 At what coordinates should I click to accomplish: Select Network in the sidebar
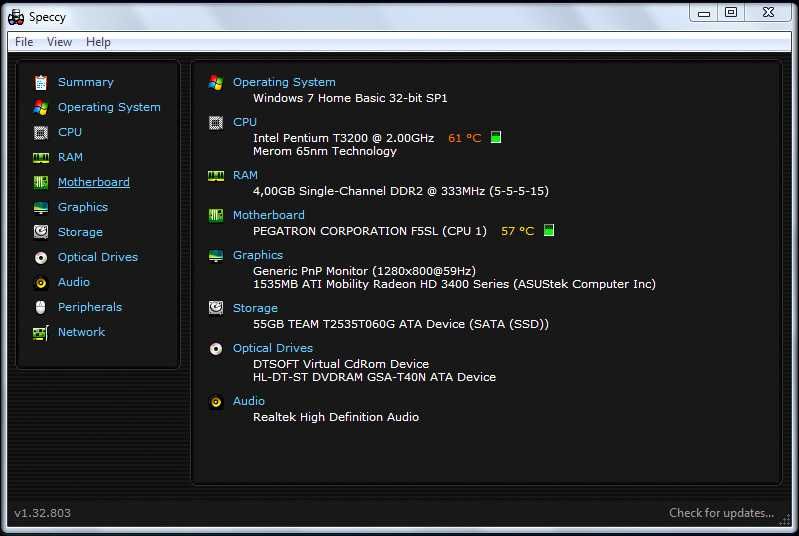pyautogui.click(x=82, y=332)
